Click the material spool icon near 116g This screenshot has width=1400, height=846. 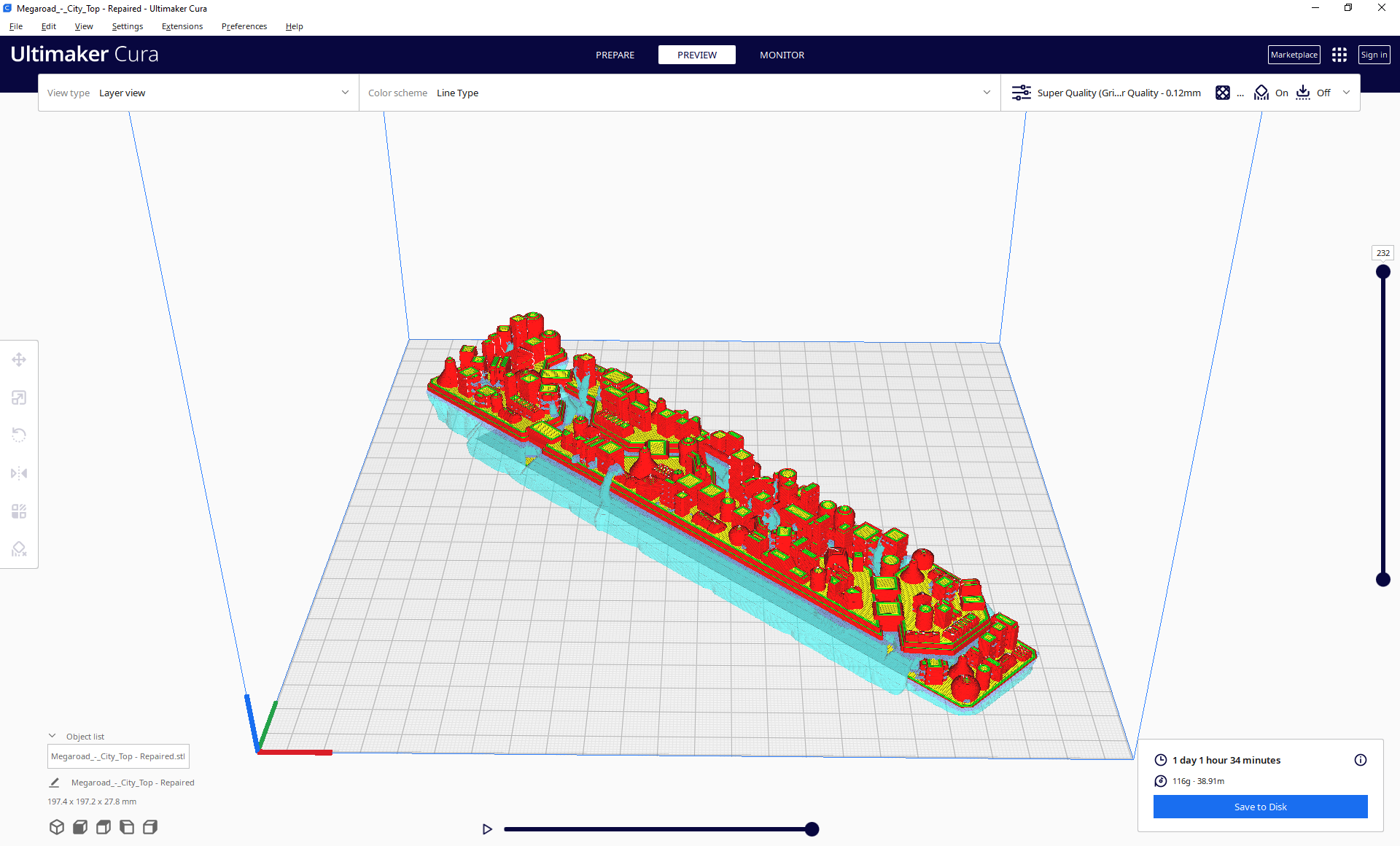1161,781
